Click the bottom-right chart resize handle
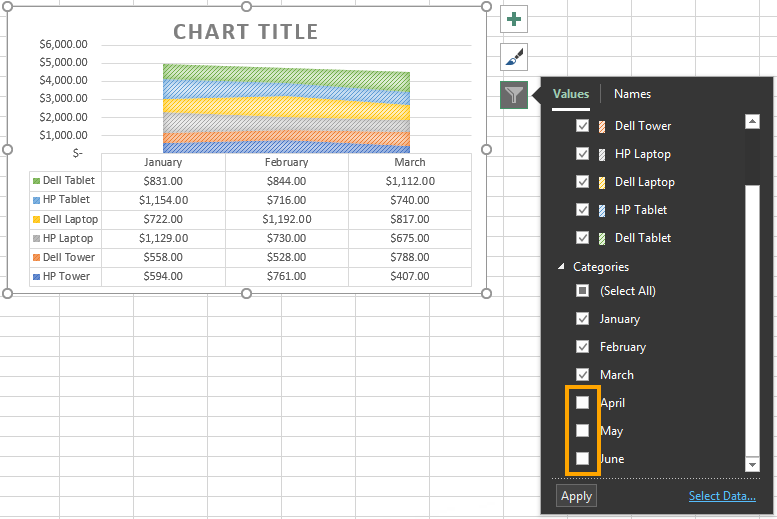Image resolution: width=777 pixels, height=519 pixels. pyautogui.click(x=487, y=293)
